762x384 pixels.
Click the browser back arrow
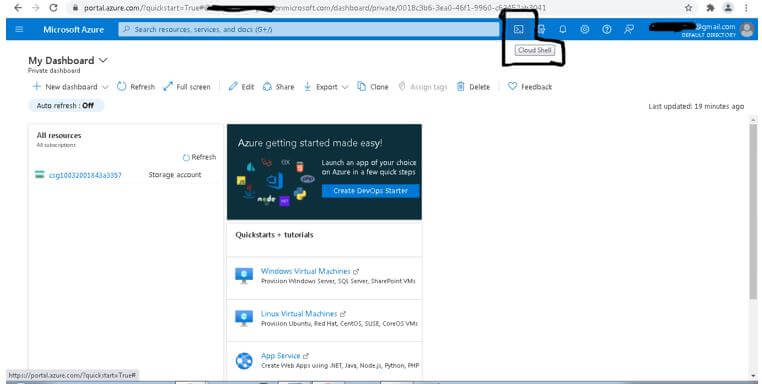click(x=18, y=8)
